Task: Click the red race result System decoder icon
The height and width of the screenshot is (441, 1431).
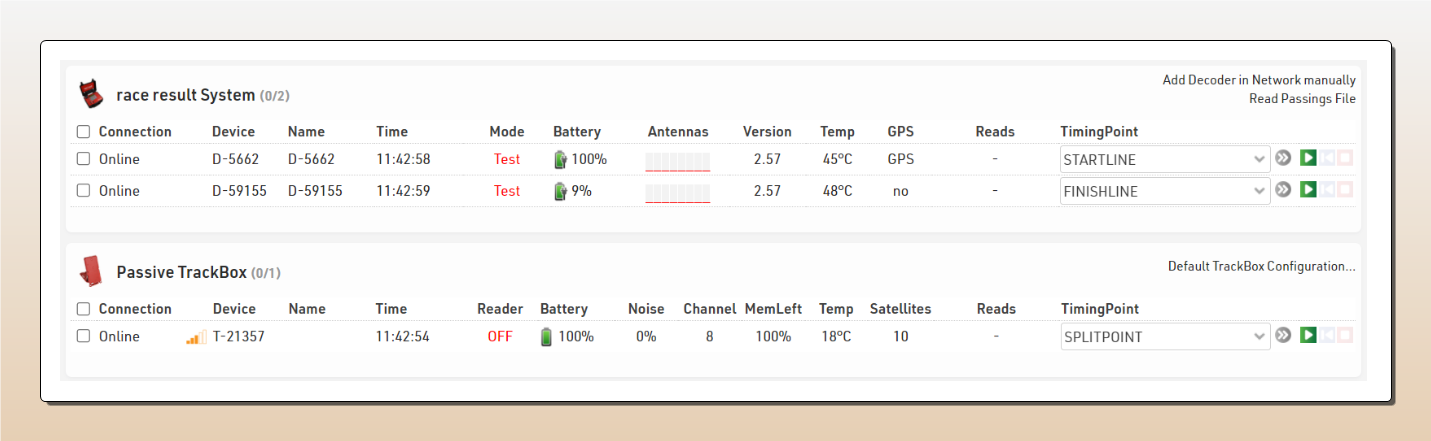Action: 91,95
